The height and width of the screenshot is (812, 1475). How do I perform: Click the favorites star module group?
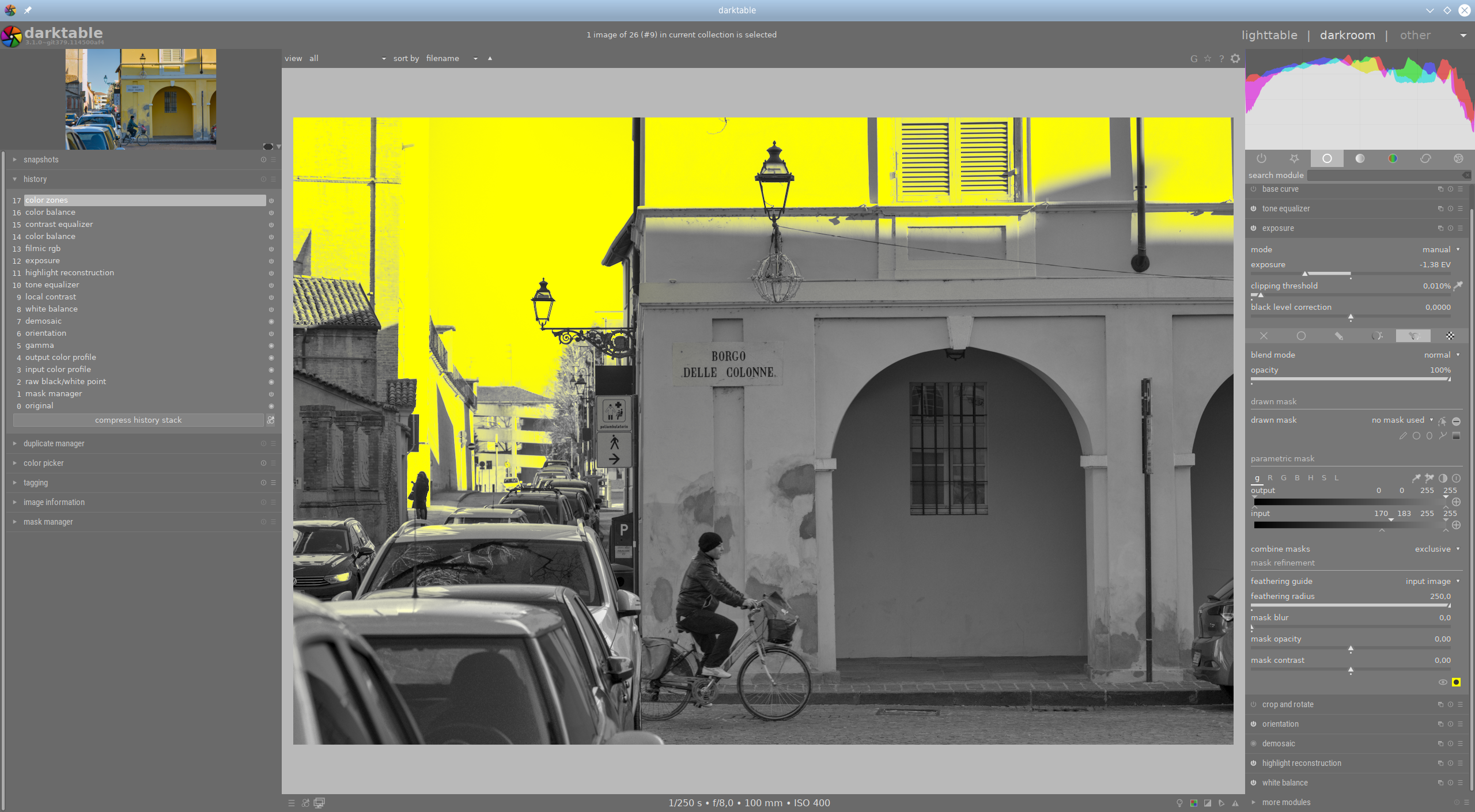[1294, 158]
